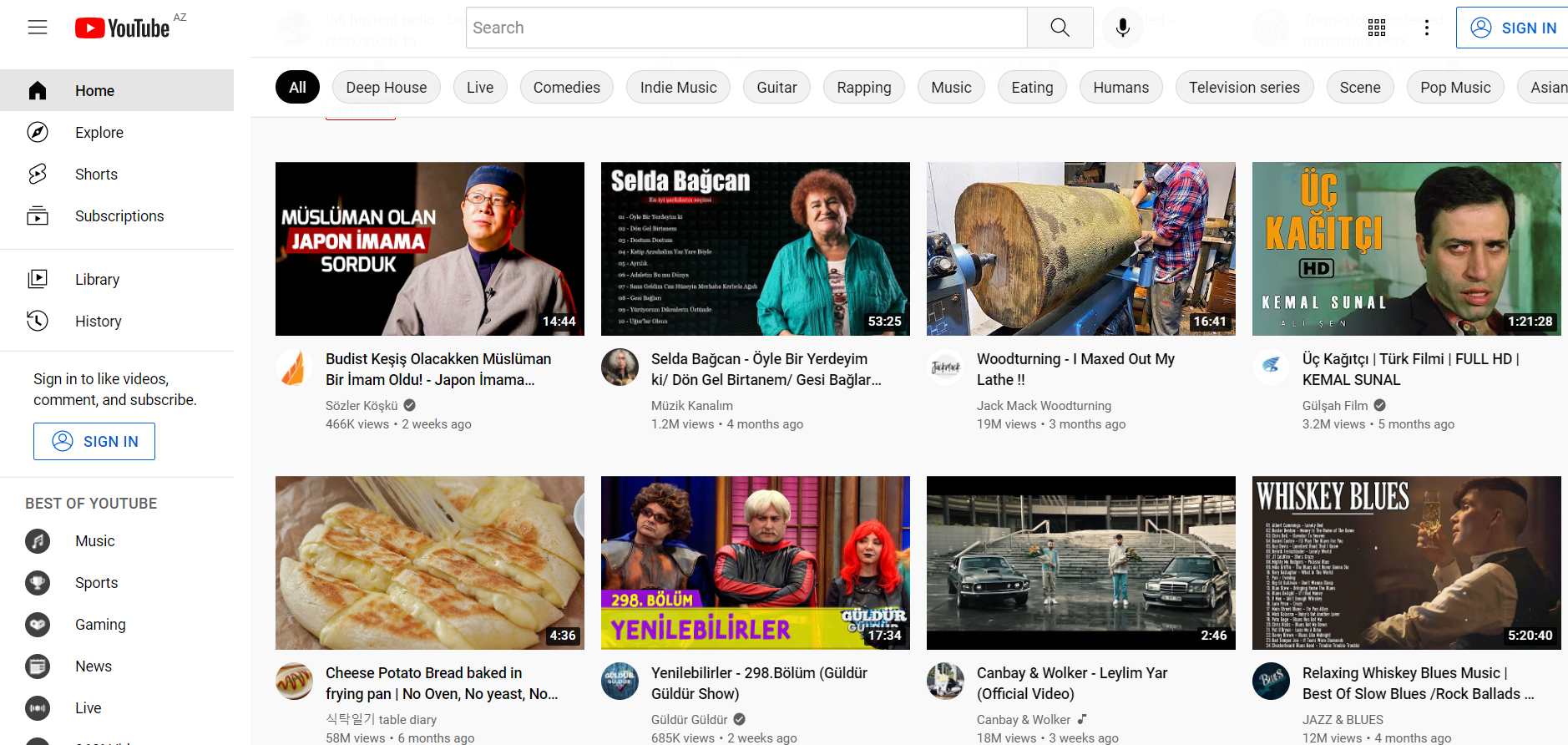Play the Leylim Yar cars thumbnail

[x=1081, y=563]
